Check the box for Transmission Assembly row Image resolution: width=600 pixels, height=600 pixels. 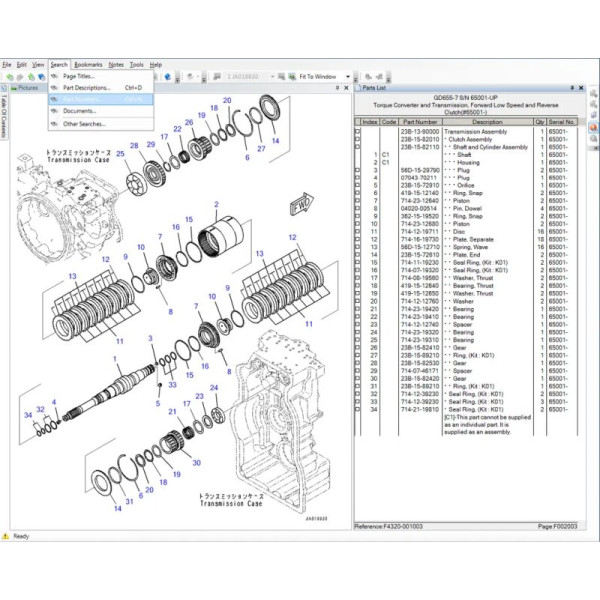(358, 132)
